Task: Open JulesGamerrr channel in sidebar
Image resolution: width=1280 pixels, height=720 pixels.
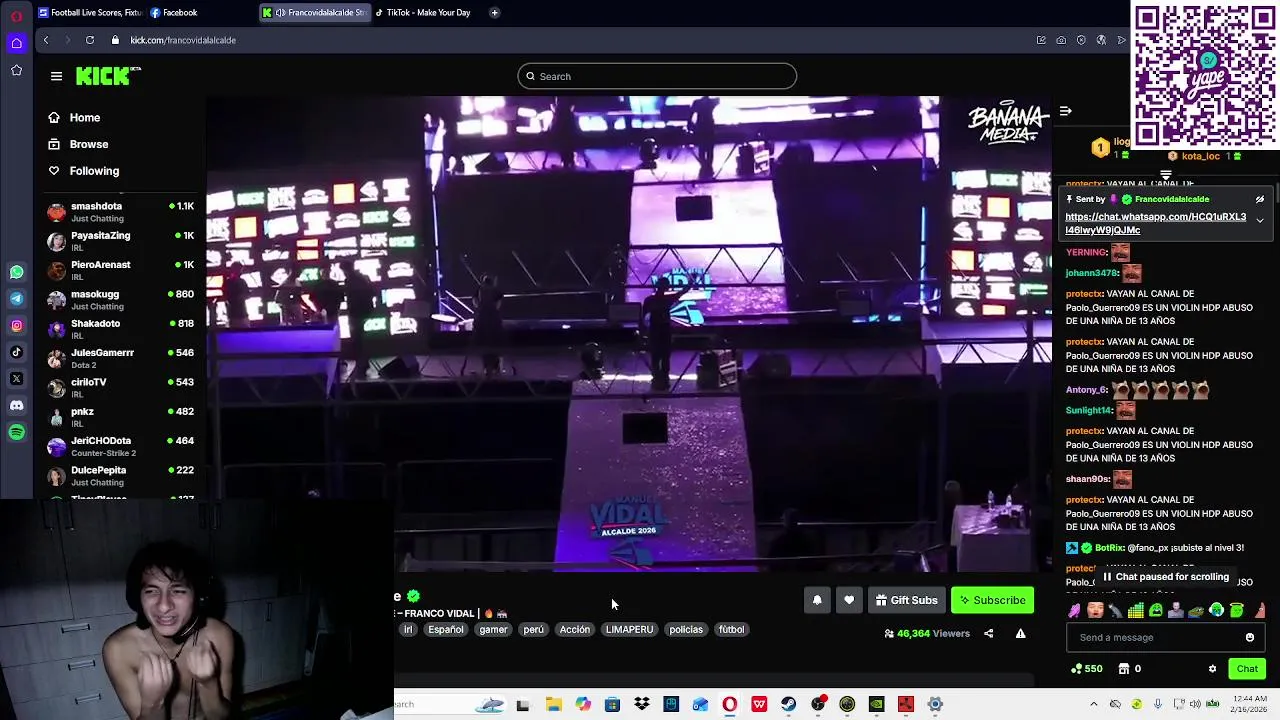Action: click(121, 358)
